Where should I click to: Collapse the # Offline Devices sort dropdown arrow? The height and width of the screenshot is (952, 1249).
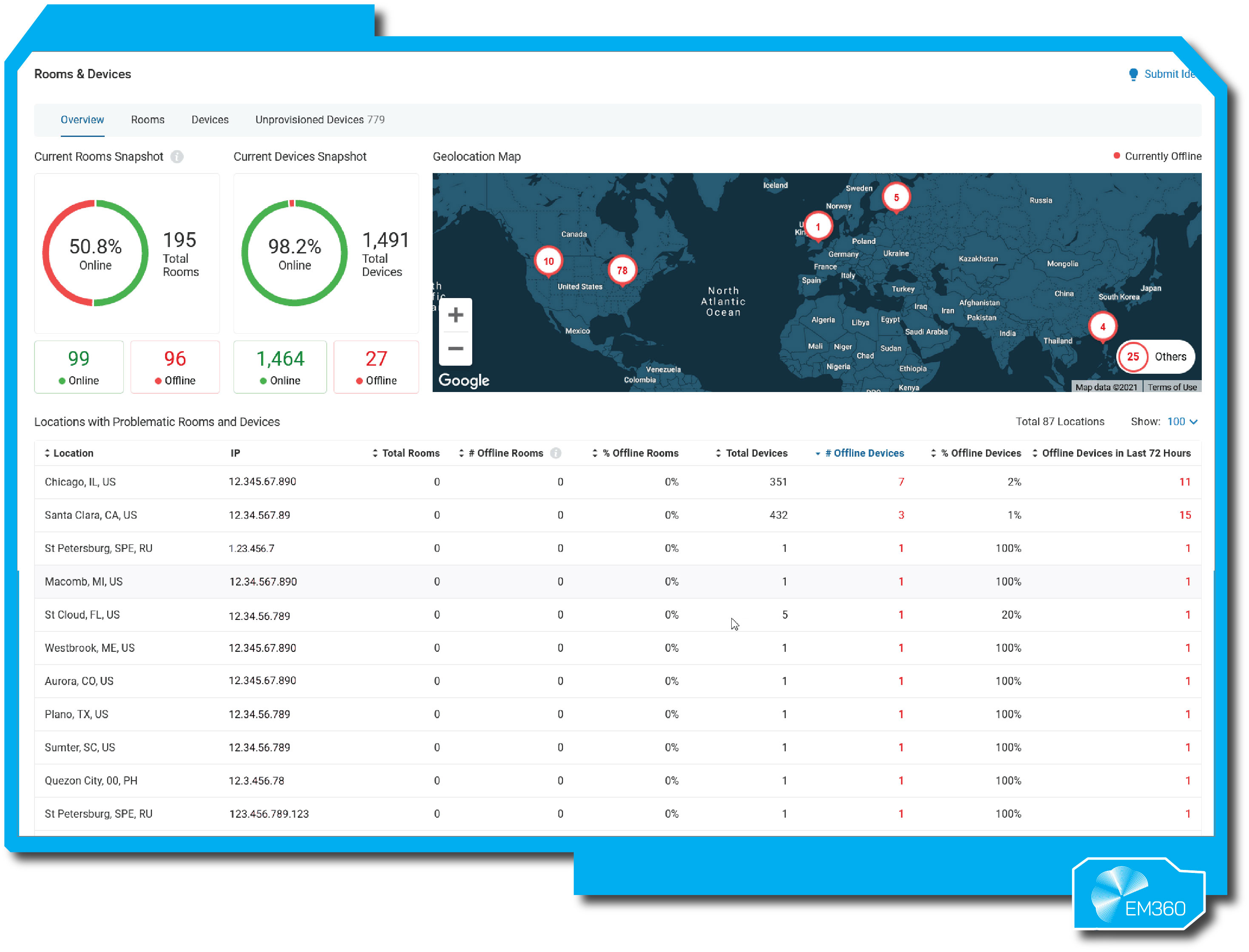(818, 453)
